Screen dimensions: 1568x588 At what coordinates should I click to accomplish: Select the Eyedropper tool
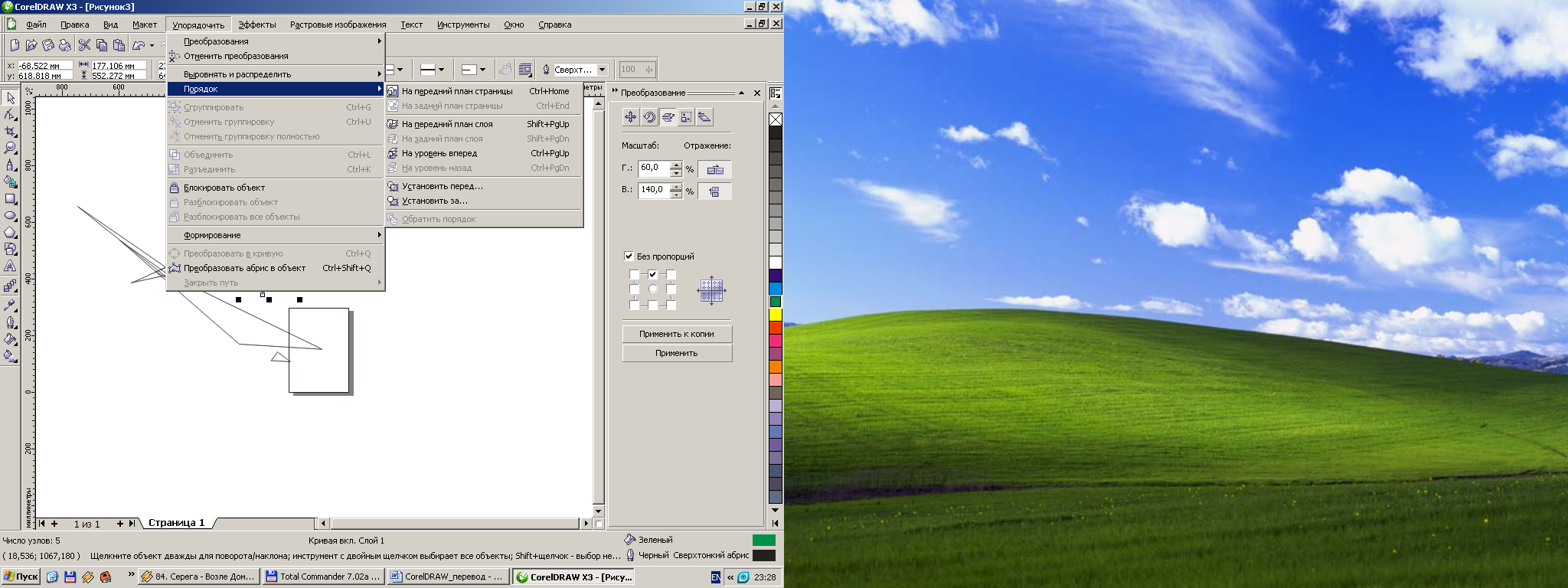pos(10,305)
